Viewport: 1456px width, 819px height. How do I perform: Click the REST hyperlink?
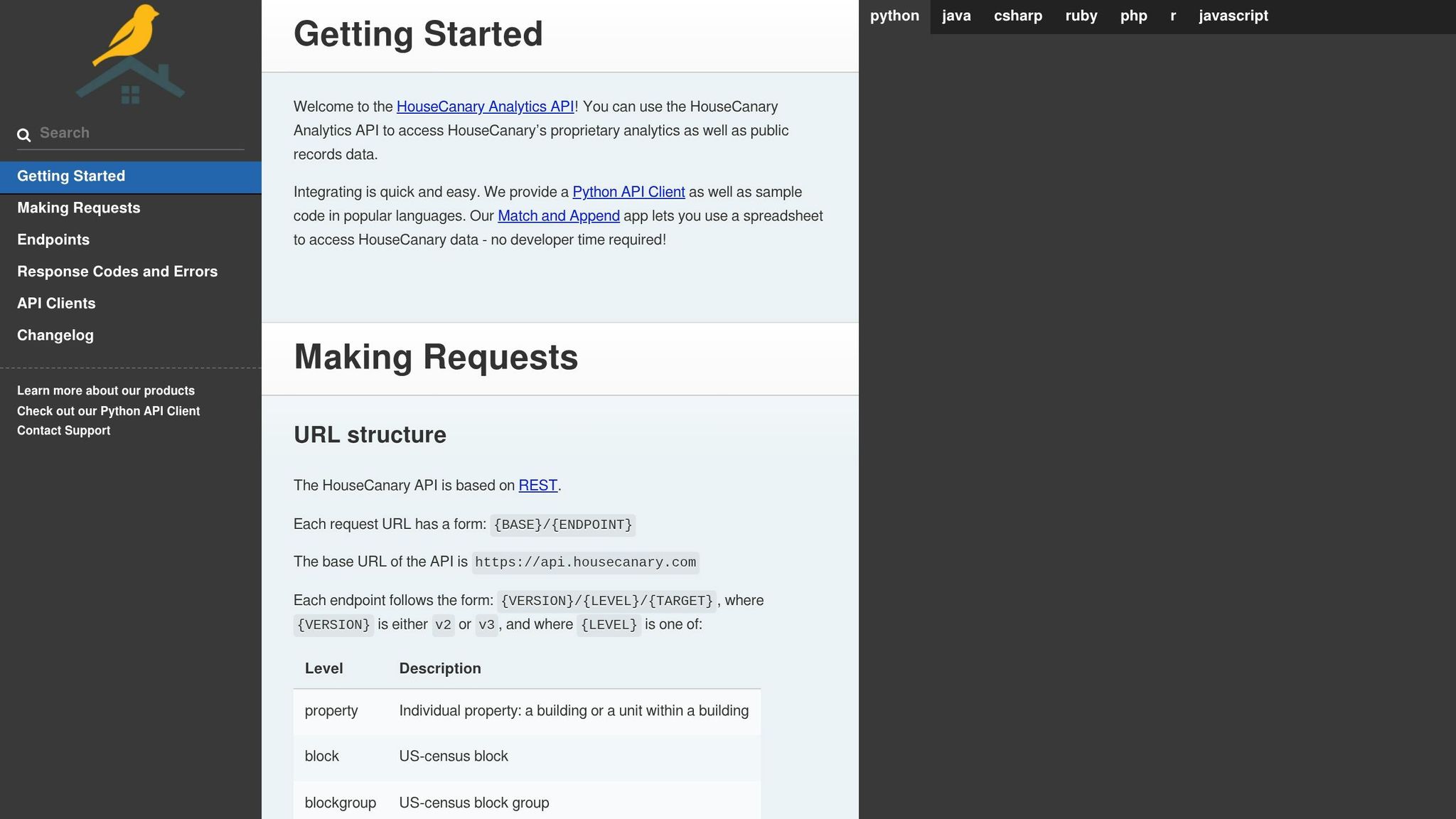tap(538, 486)
